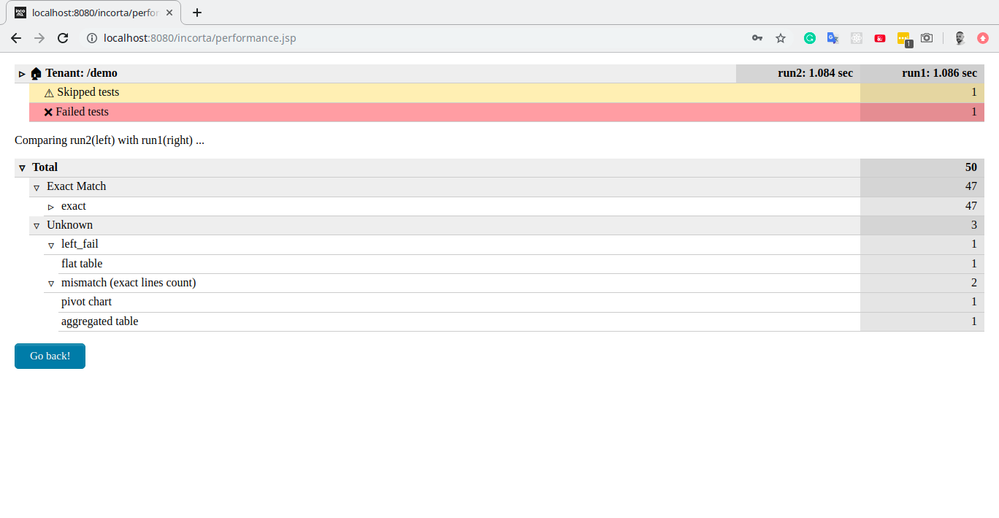
Task: Collapse the Total section
Action: coord(22,168)
